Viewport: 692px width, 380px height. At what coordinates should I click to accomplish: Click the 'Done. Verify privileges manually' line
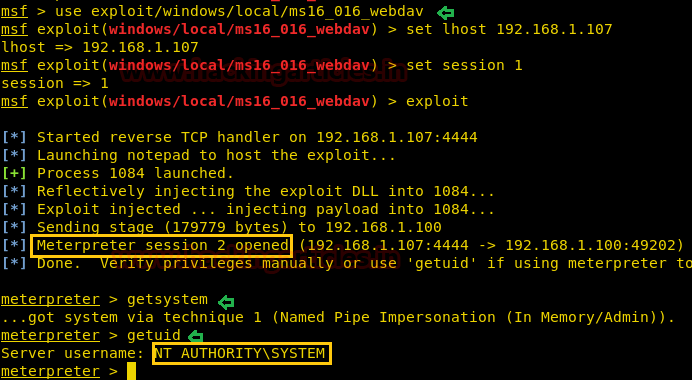[x=364, y=263]
